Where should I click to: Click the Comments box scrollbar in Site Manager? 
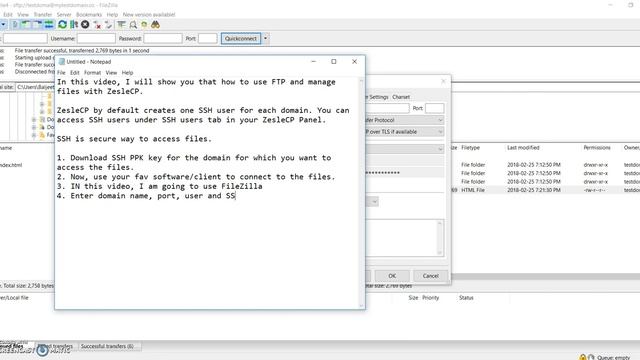click(x=440, y=238)
